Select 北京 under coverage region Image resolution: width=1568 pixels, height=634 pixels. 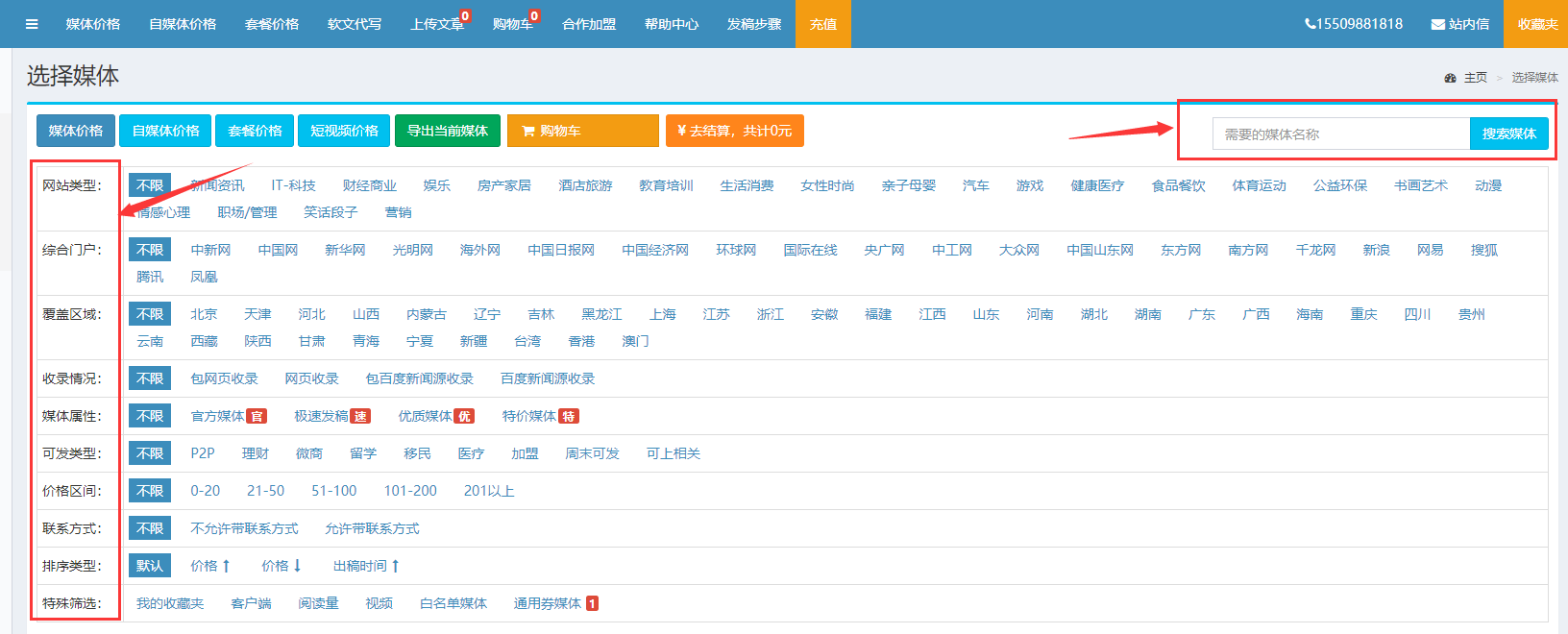(x=204, y=314)
